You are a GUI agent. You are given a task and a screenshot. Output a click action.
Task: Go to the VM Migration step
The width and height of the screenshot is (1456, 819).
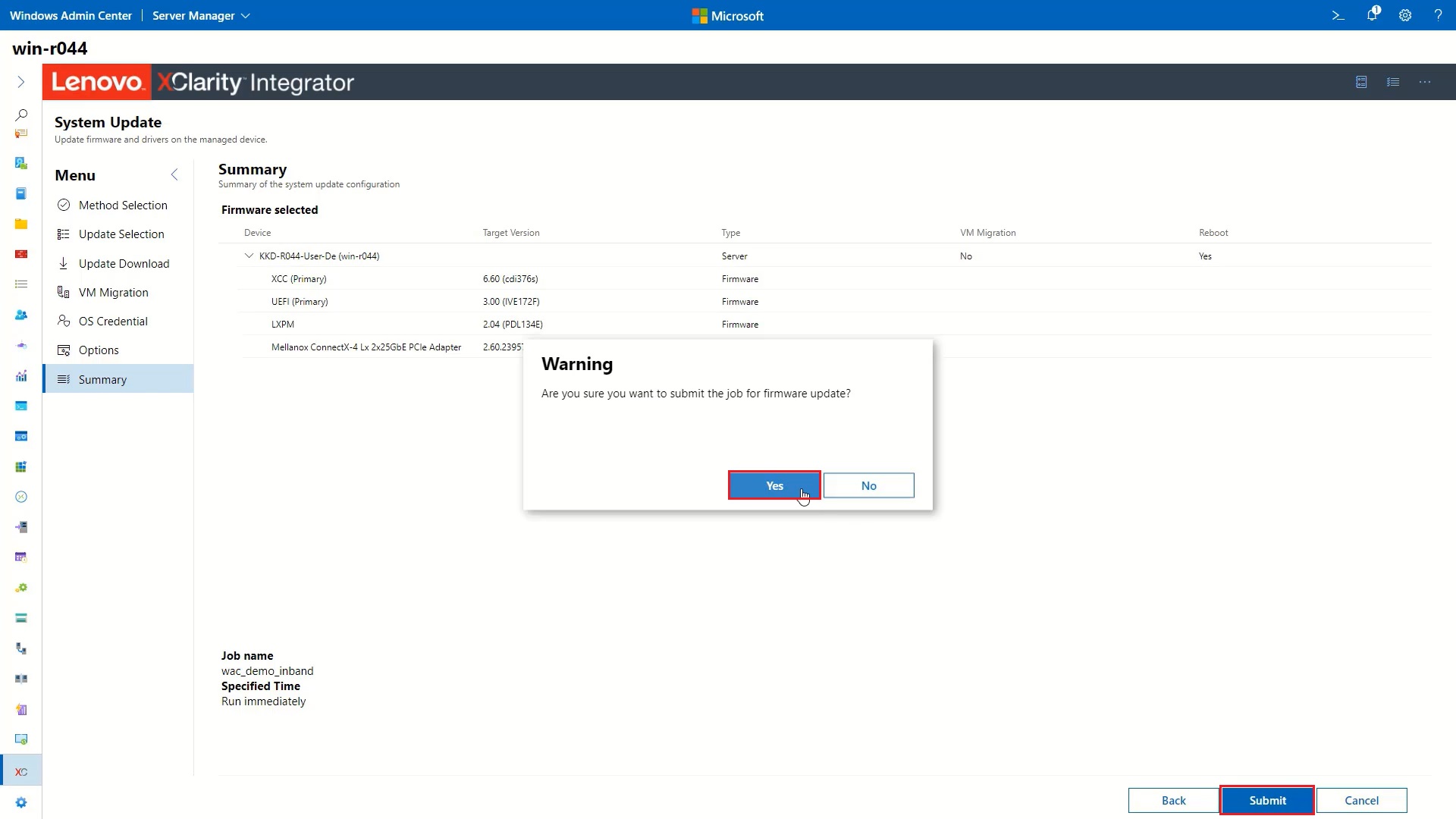[118, 292]
